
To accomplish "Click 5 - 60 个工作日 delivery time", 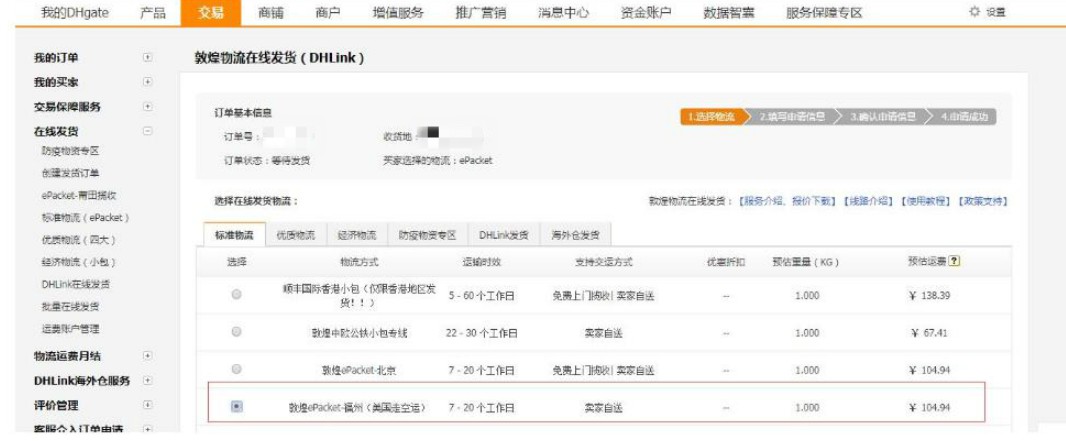I will pos(481,296).
